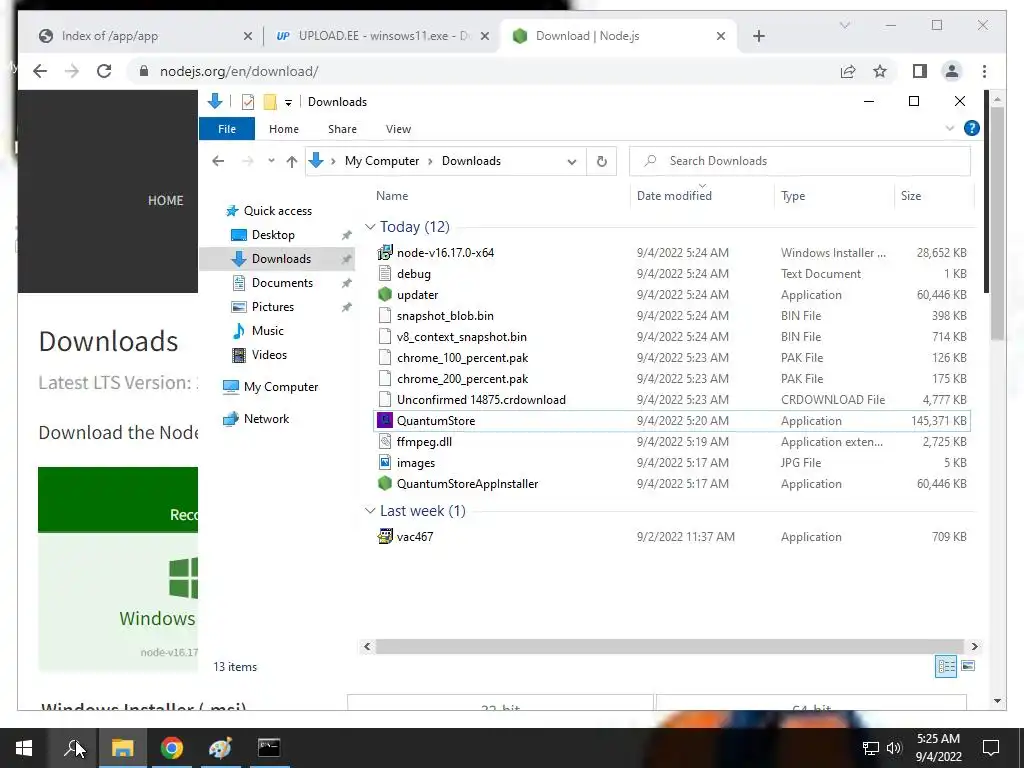The width and height of the screenshot is (1024, 768).
Task: Click the snapshot_blob.bin file icon
Action: pyautogui.click(x=385, y=315)
